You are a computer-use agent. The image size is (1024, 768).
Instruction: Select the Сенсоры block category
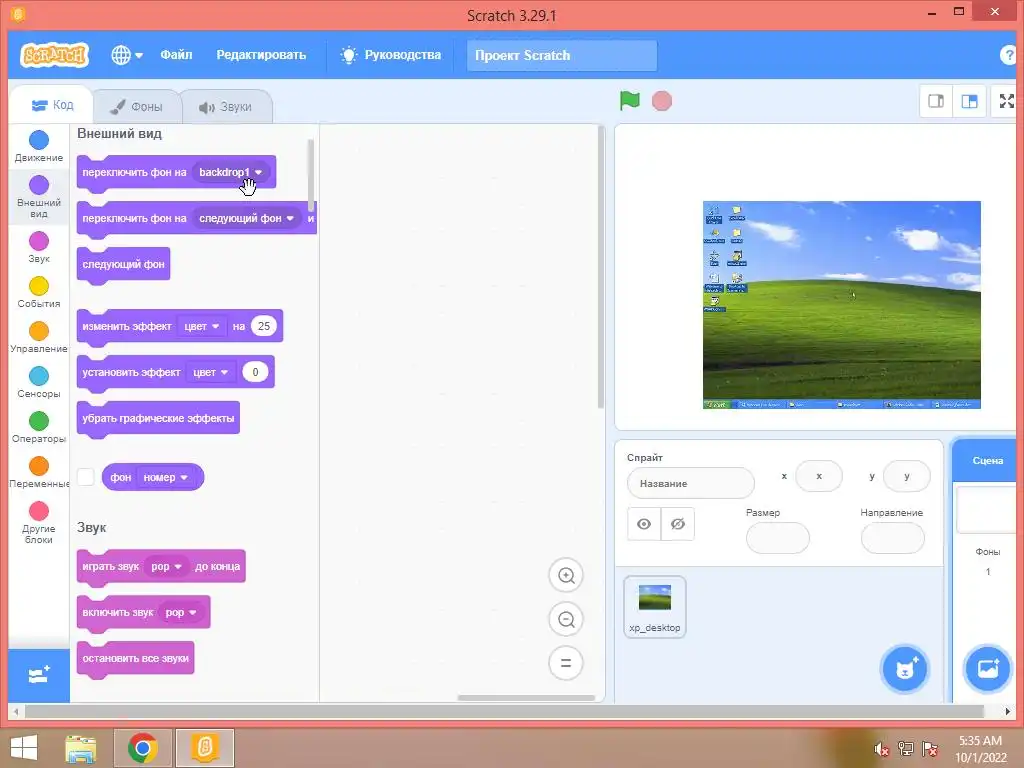[x=39, y=382]
